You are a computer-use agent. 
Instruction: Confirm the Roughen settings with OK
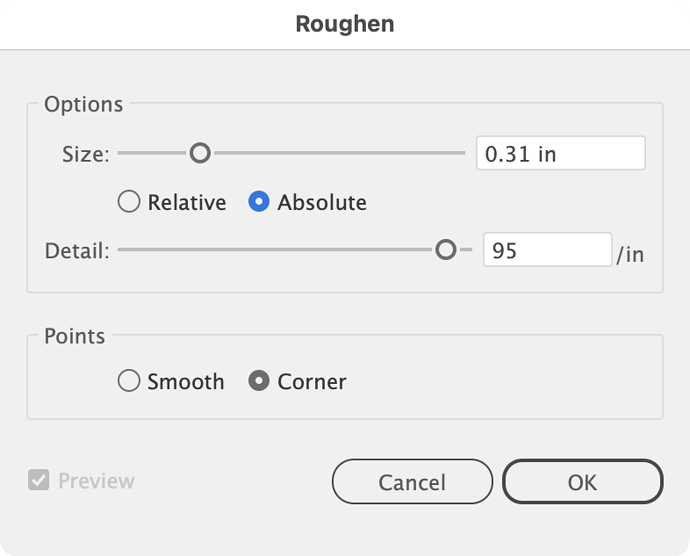click(583, 482)
